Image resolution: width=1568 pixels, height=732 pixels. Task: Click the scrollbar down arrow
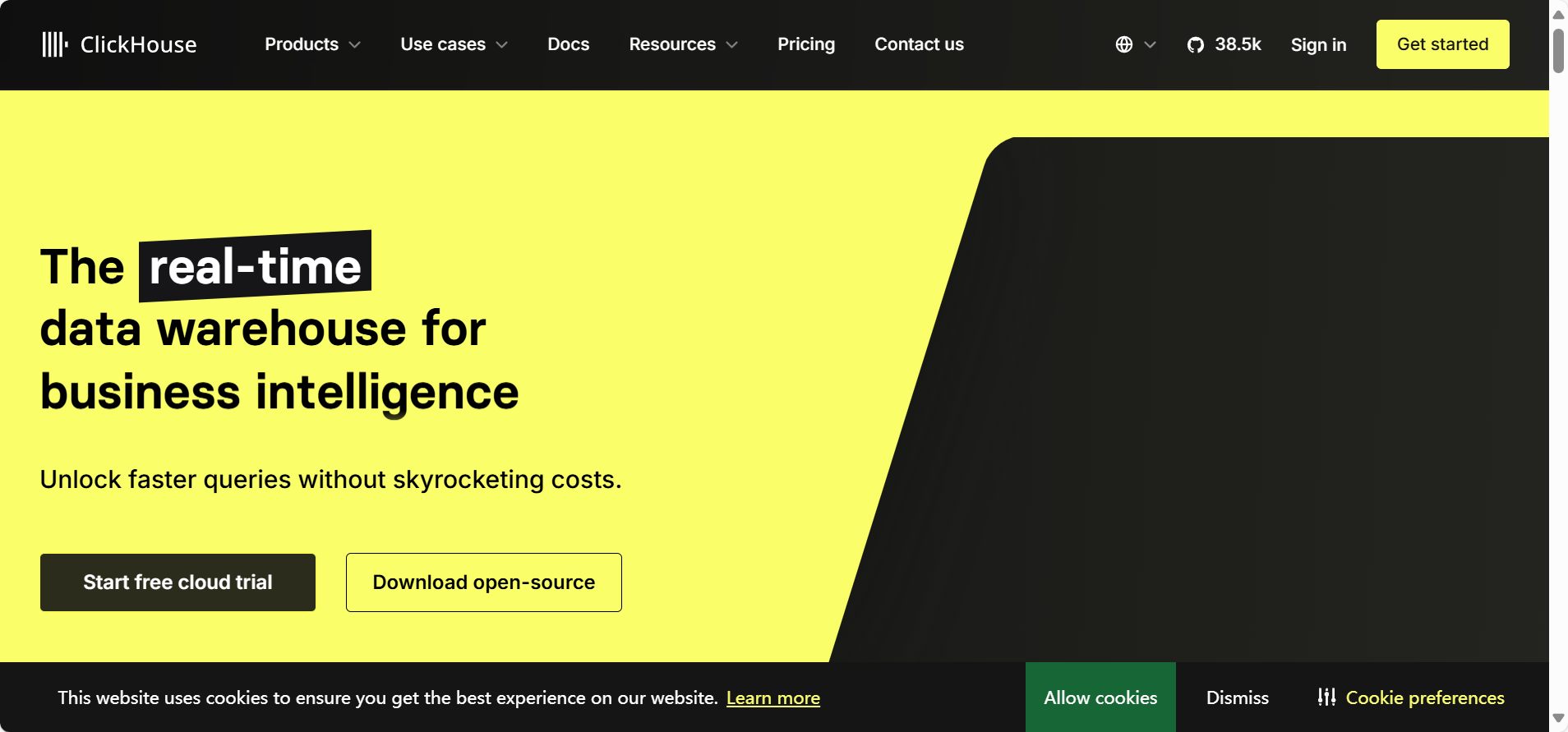pos(1558,718)
